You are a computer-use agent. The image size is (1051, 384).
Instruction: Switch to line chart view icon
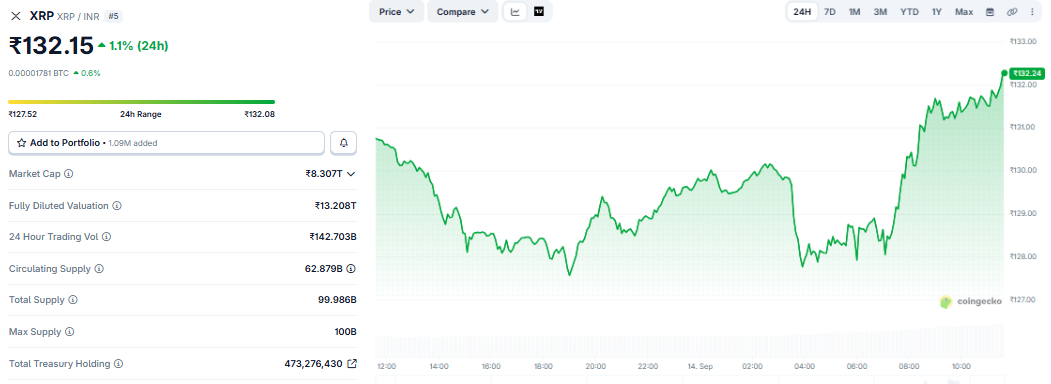(515, 11)
